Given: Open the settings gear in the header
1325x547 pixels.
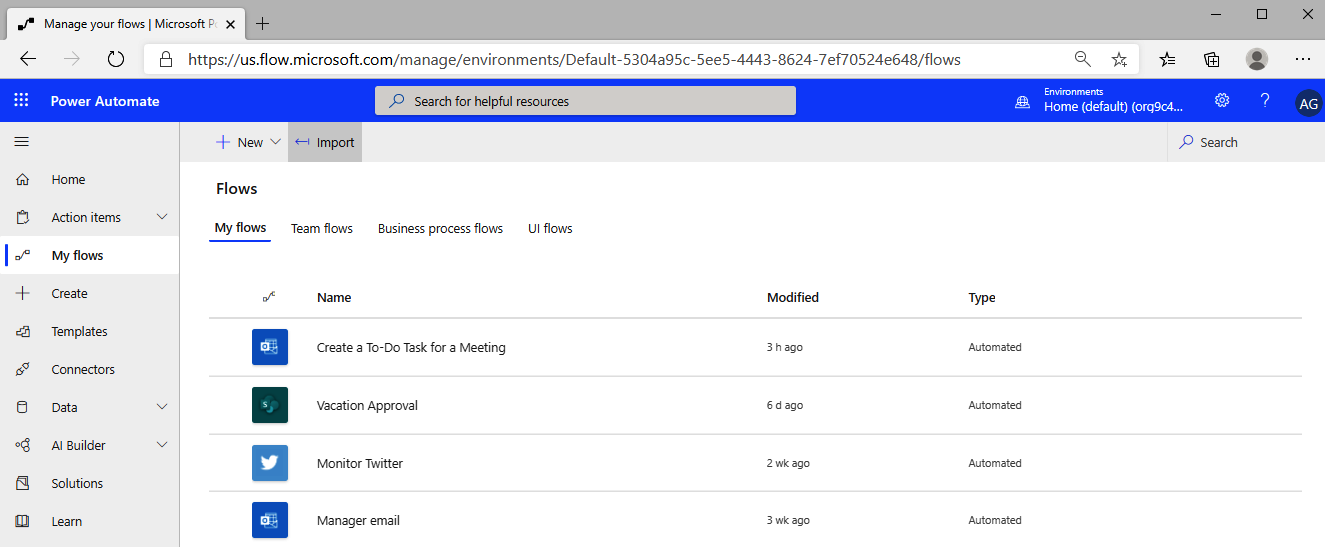Looking at the screenshot, I should [x=1222, y=100].
